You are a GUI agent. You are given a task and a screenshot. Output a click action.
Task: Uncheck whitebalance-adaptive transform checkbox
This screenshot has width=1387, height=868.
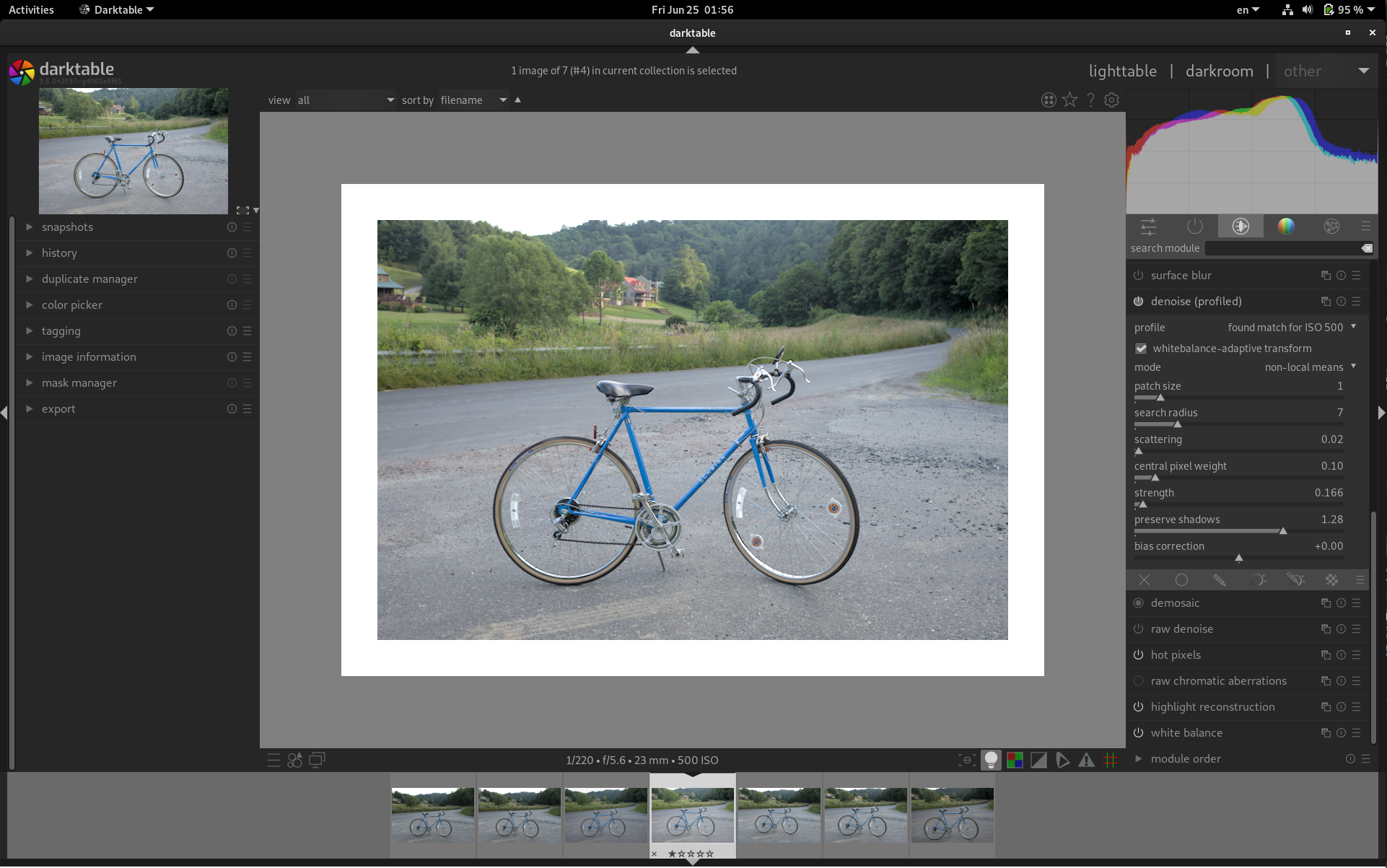pos(1141,348)
